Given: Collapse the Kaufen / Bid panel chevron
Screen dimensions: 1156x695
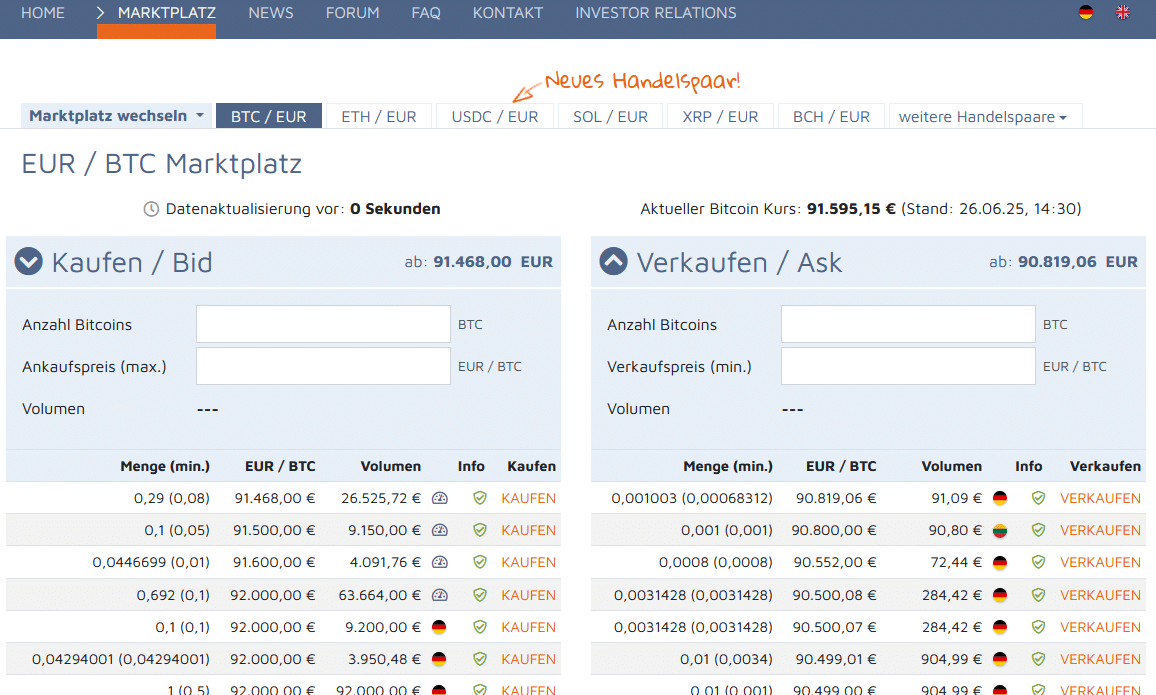Looking at the screenshot, I should [x=29, y=262].
